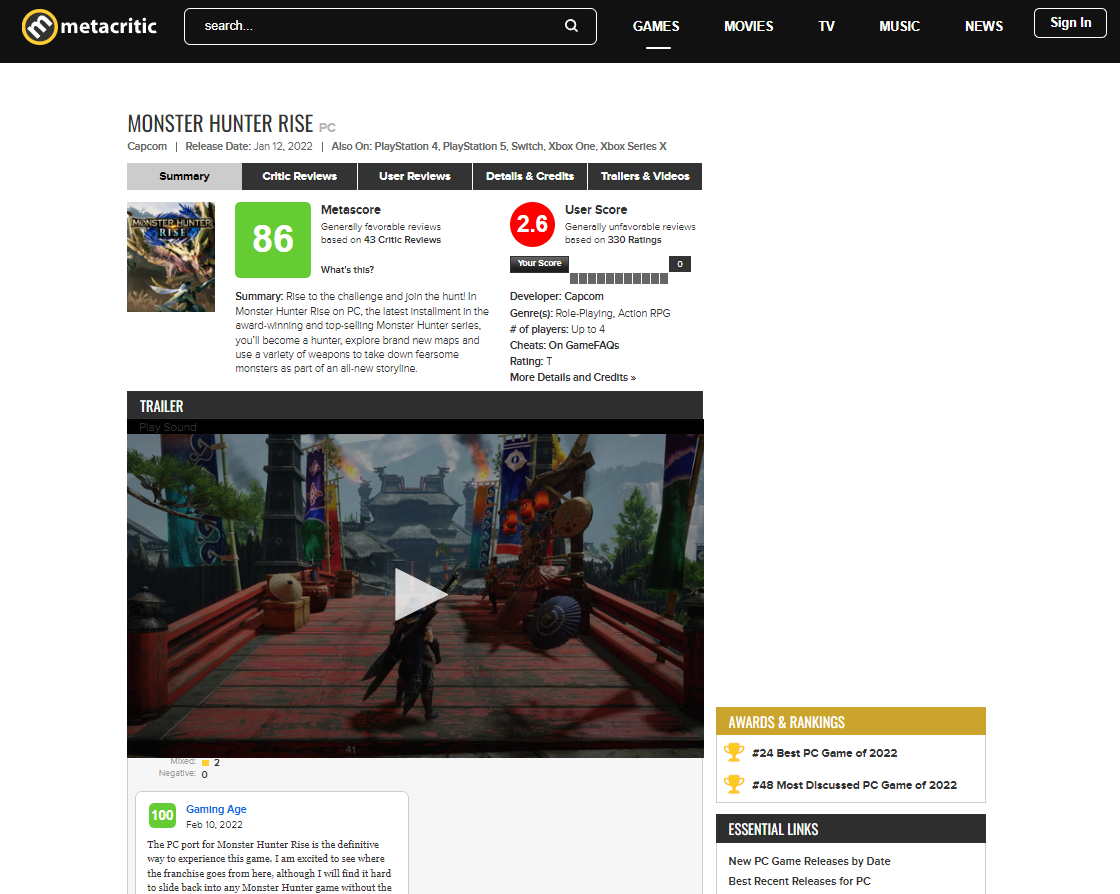Click the Feb 10, 2022 review date
The width and height of the screenshot is (1120, 894).
(214, 825)
